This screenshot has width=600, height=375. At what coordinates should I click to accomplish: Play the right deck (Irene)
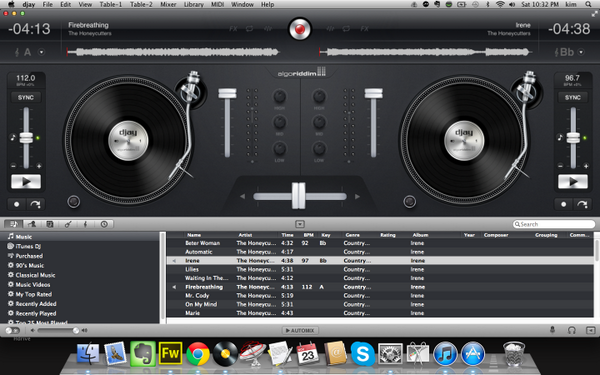click(573, 182)
